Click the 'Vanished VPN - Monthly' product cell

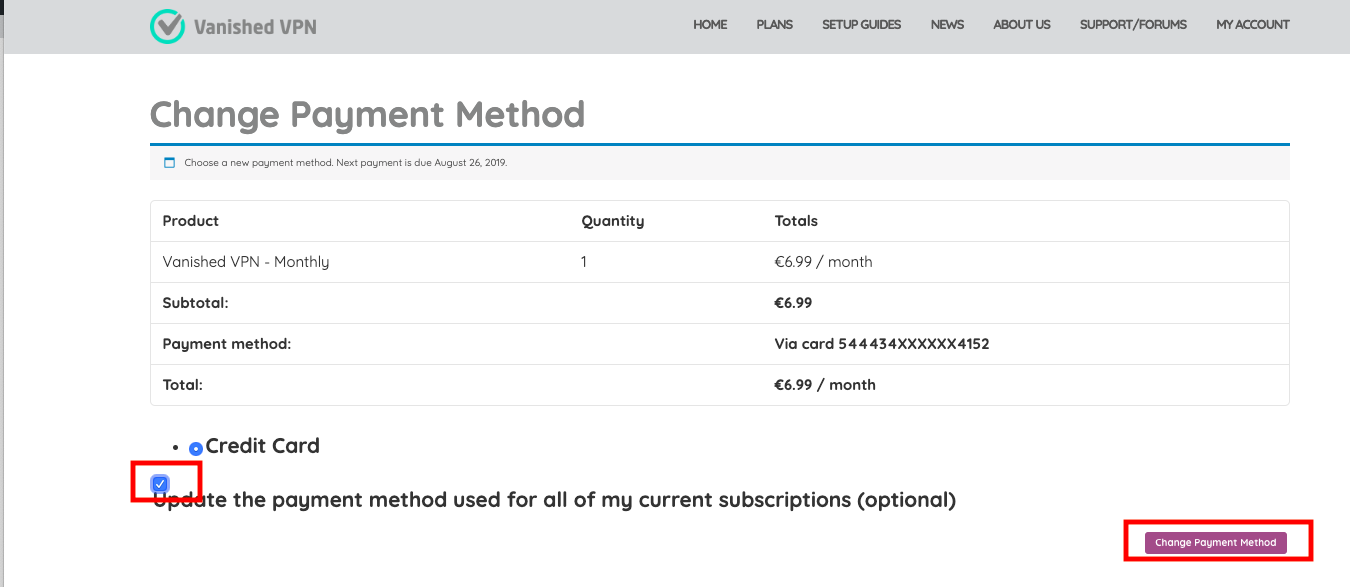(x=246, y=262)
